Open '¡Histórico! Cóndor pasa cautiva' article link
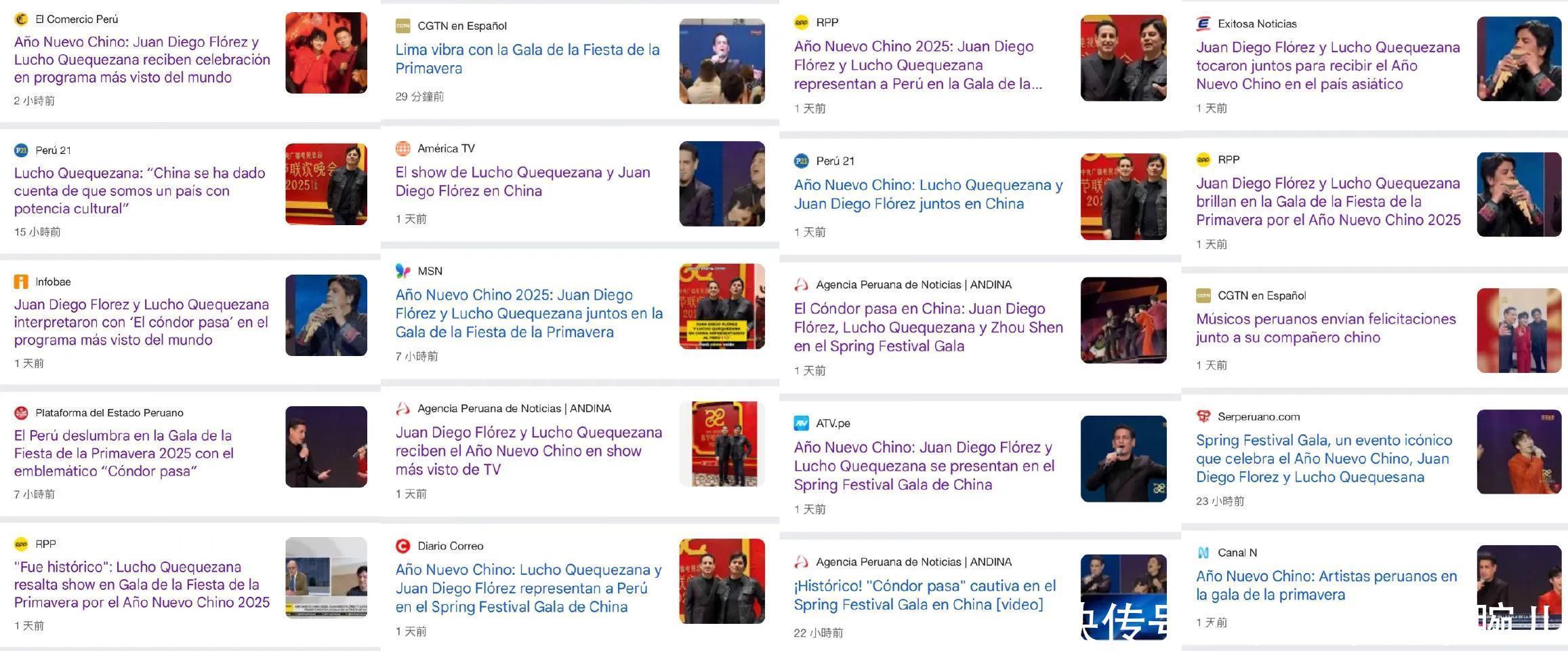 (925, 595)
